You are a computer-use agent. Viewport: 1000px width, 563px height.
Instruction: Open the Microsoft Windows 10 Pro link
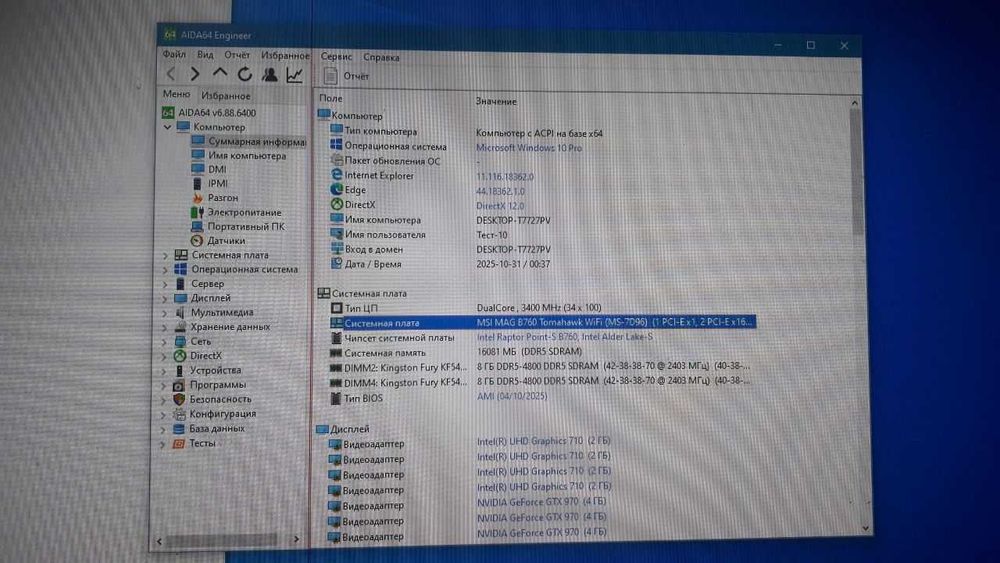coord(529,148)
